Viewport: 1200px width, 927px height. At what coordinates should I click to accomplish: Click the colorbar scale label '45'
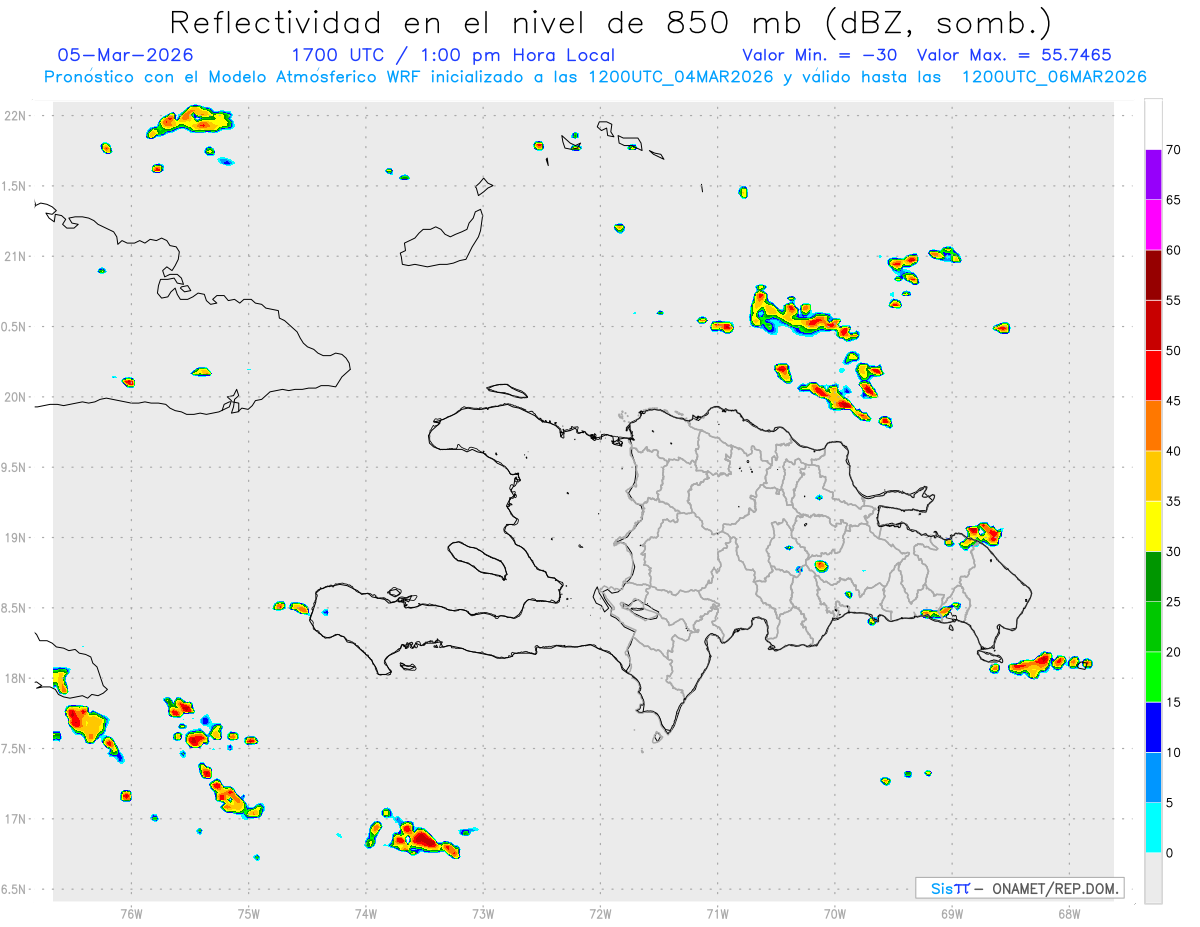pos(1173,401)
